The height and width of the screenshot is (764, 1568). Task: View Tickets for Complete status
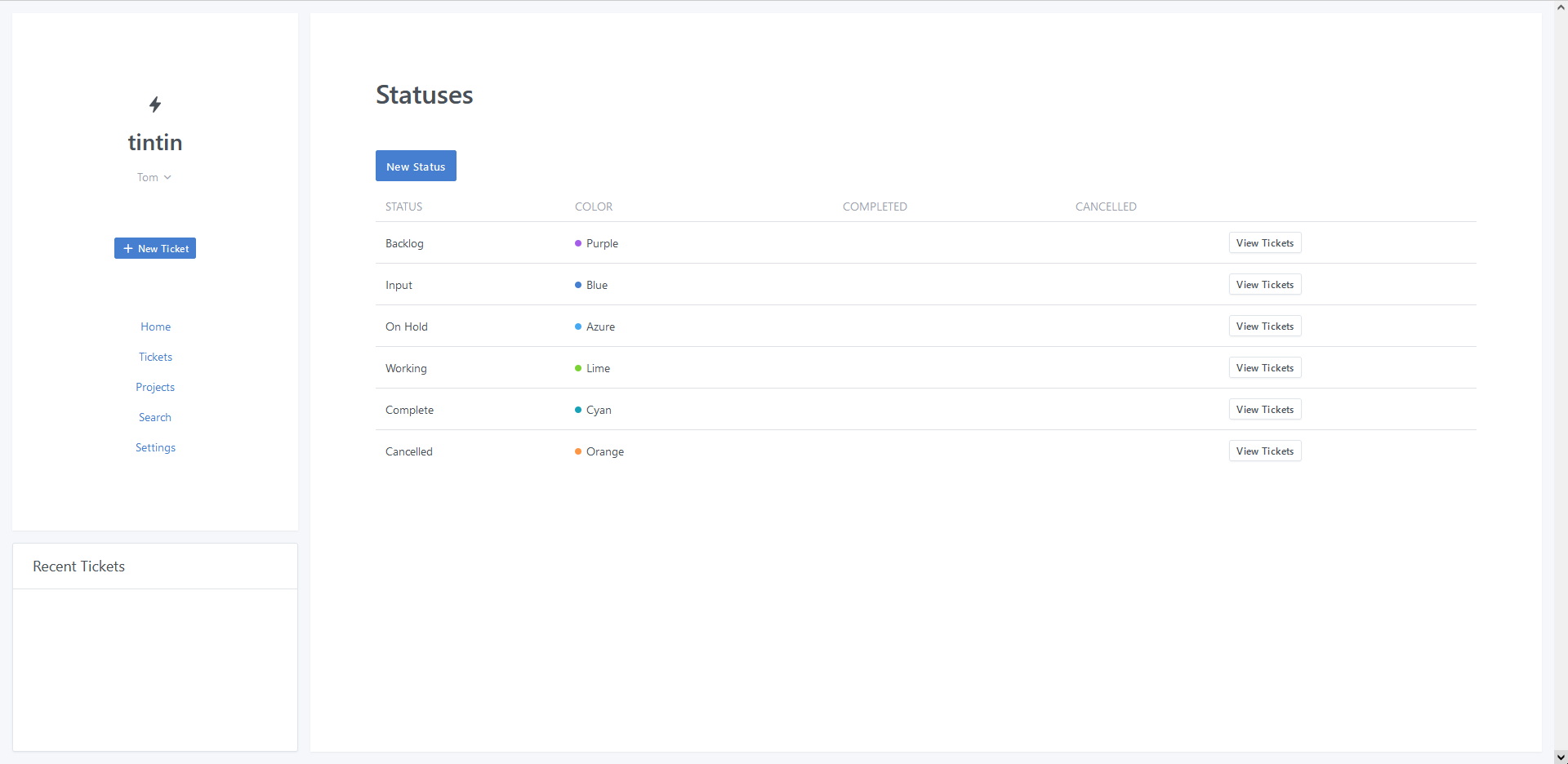(1264, 410)
